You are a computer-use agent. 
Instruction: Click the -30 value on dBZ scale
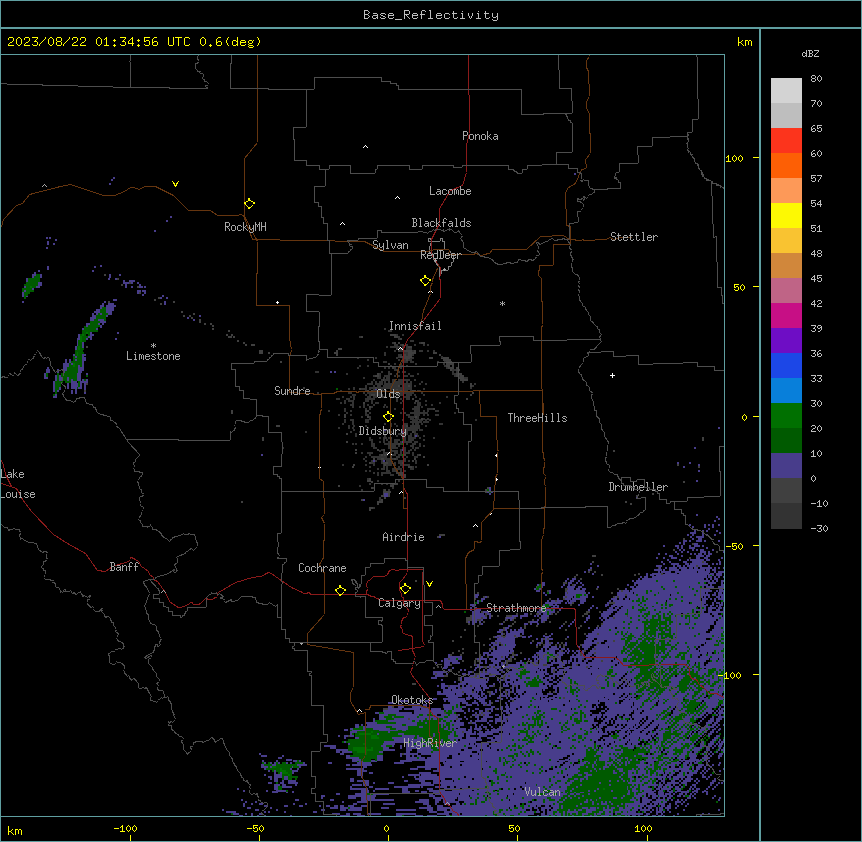point(819,528)
